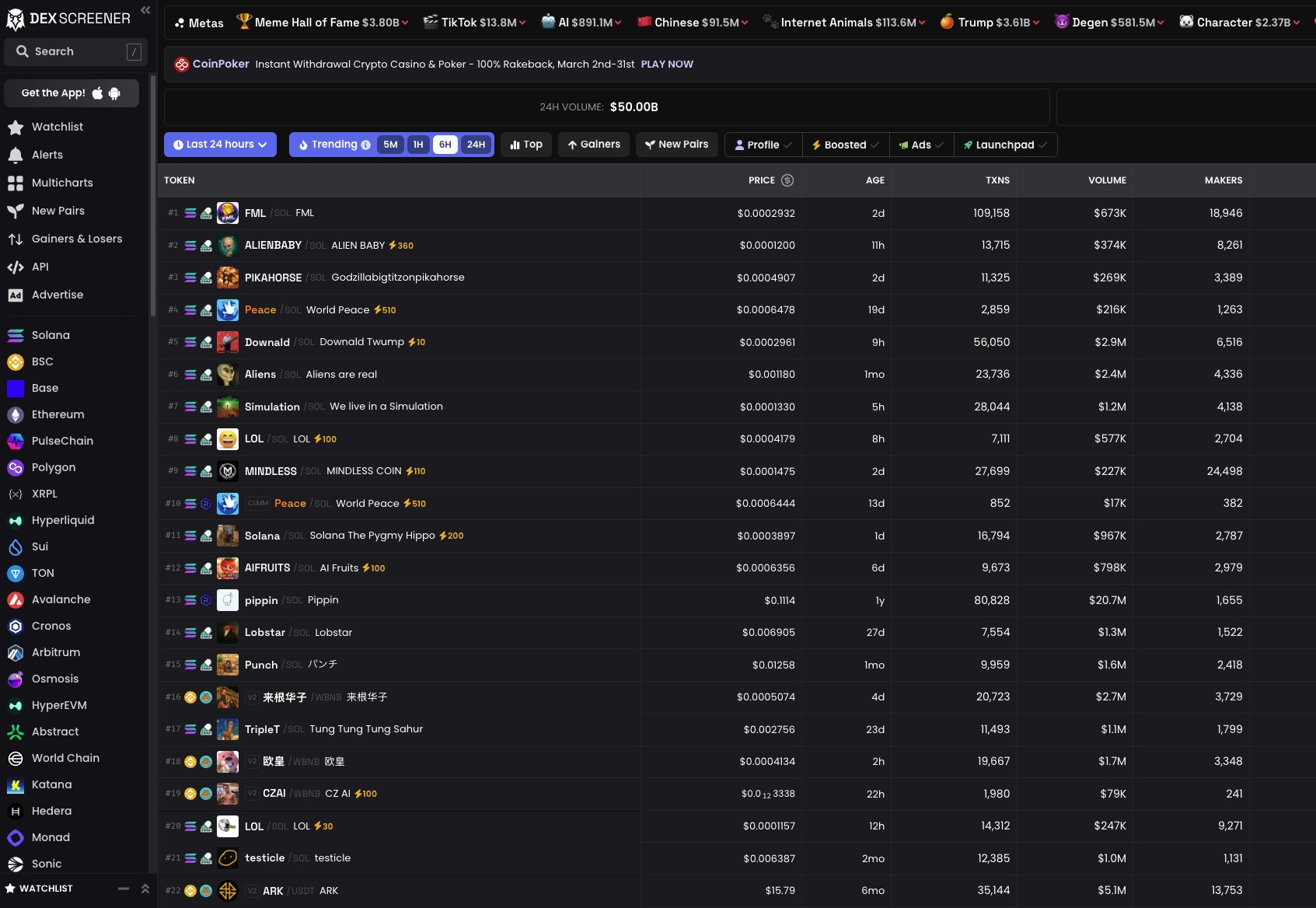Screen dimensions: 1316x908
Task: Click the sidebar scrollbar
Action: [x=153, y=194]
